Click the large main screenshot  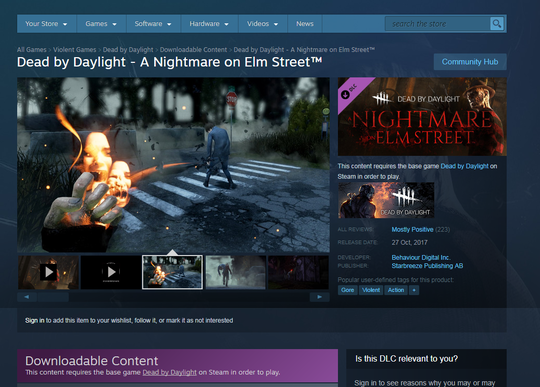pos(173,165)
